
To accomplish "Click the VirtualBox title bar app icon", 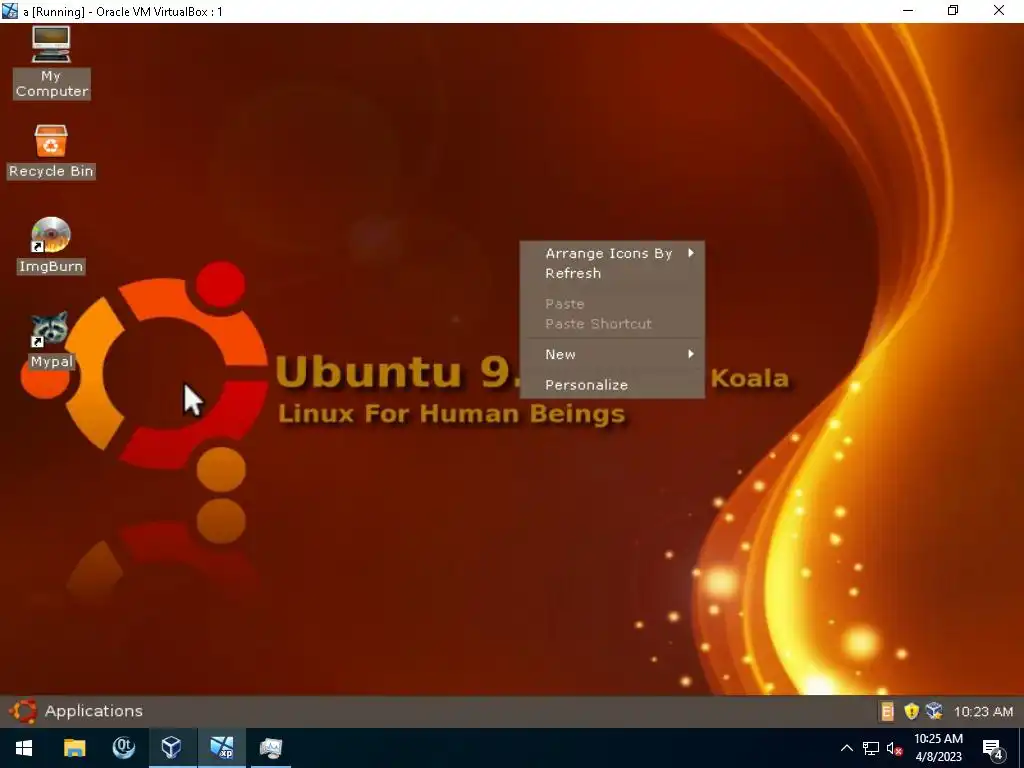I will (10, 11).
